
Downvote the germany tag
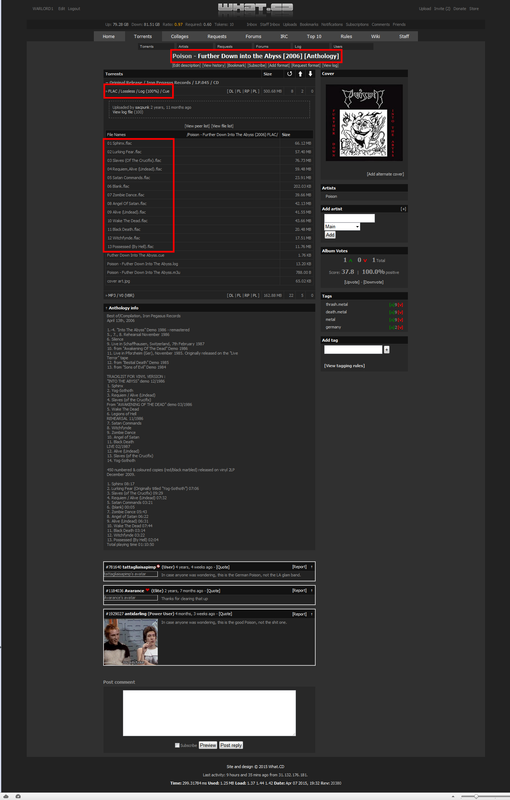point(401,327)
